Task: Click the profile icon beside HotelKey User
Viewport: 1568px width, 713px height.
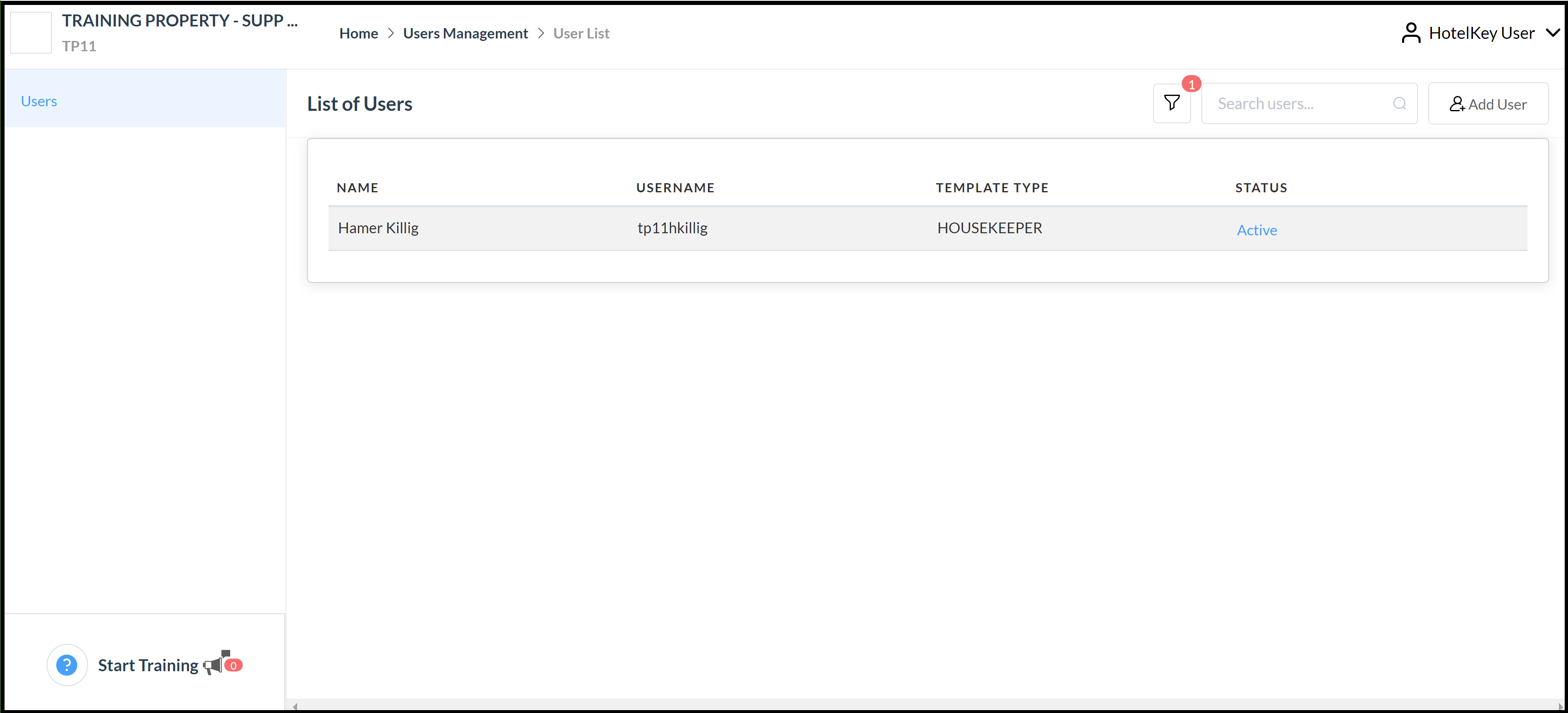Action: coord(1411,32)
